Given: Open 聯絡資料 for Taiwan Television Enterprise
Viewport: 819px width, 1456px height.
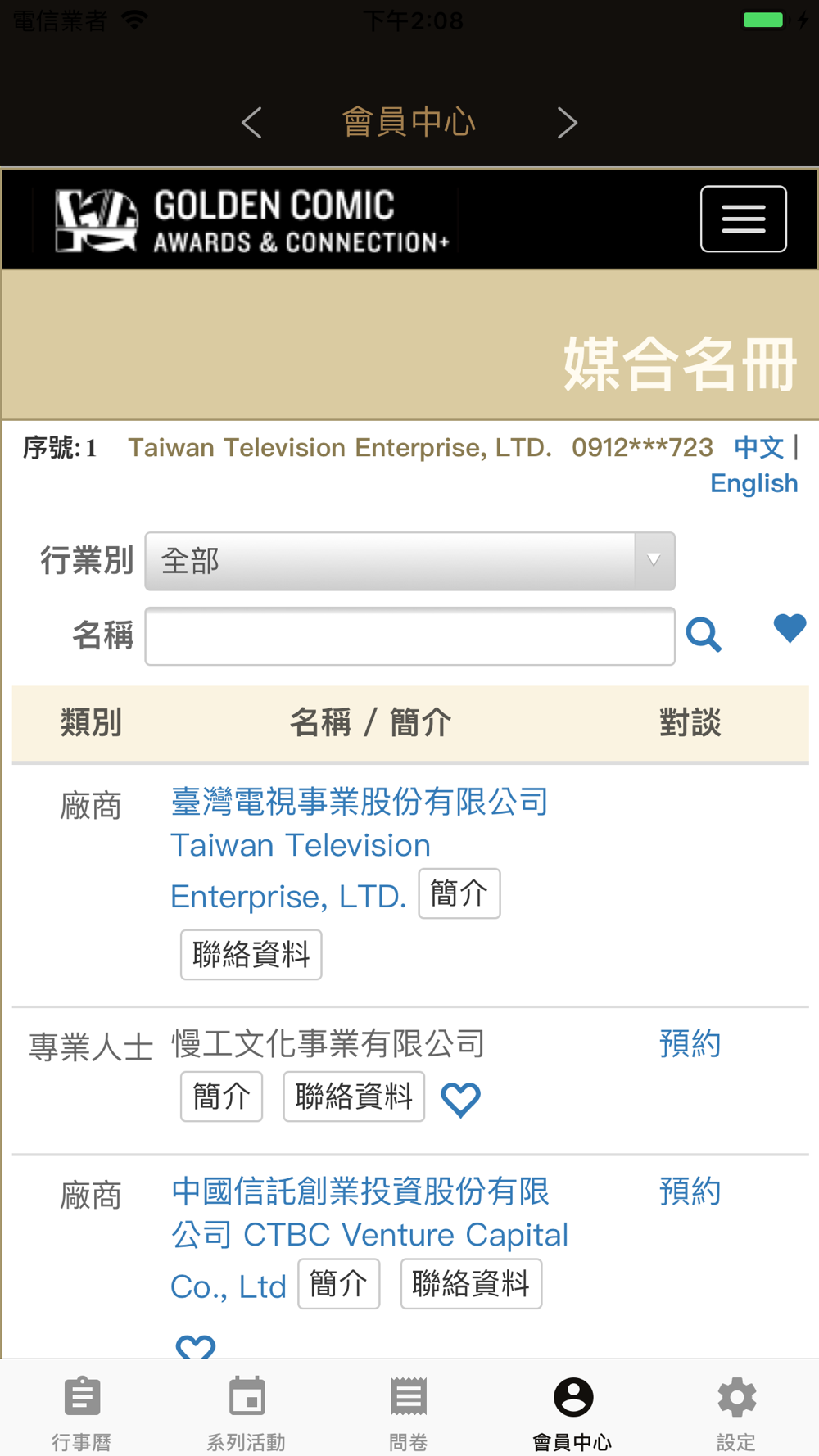Looking at the screenshot, I should 251,955.
